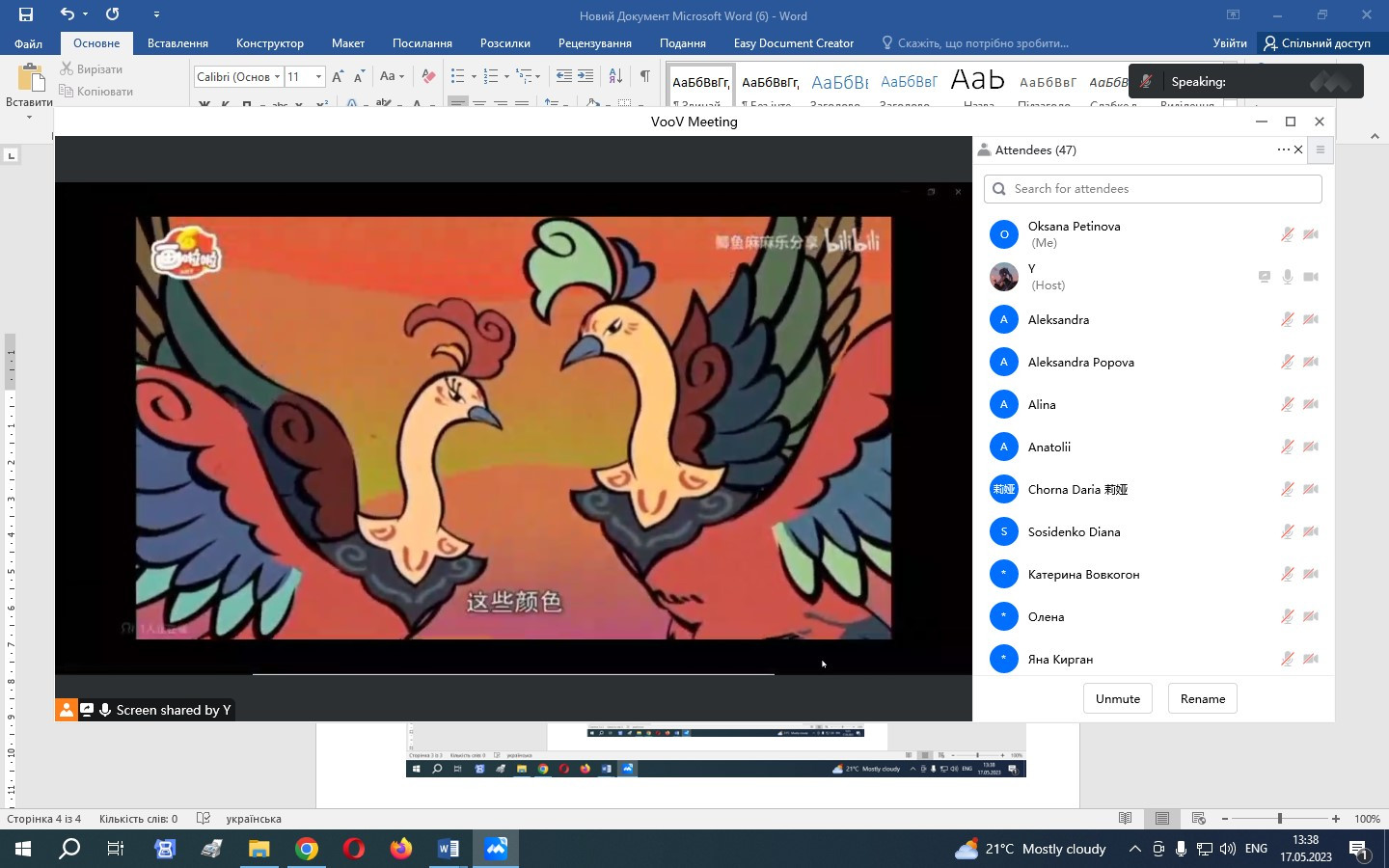Image resolution: width=1389 pixels, height=868 pixels.
Task: Click the Увійти sign-in link
Action: (1230, 43)
